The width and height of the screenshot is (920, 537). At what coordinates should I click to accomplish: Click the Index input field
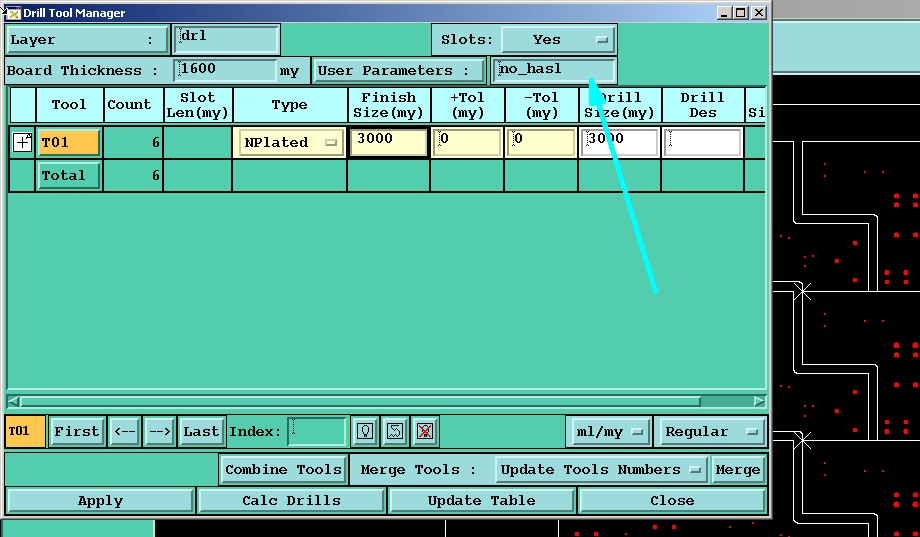(x=317, y=431)
